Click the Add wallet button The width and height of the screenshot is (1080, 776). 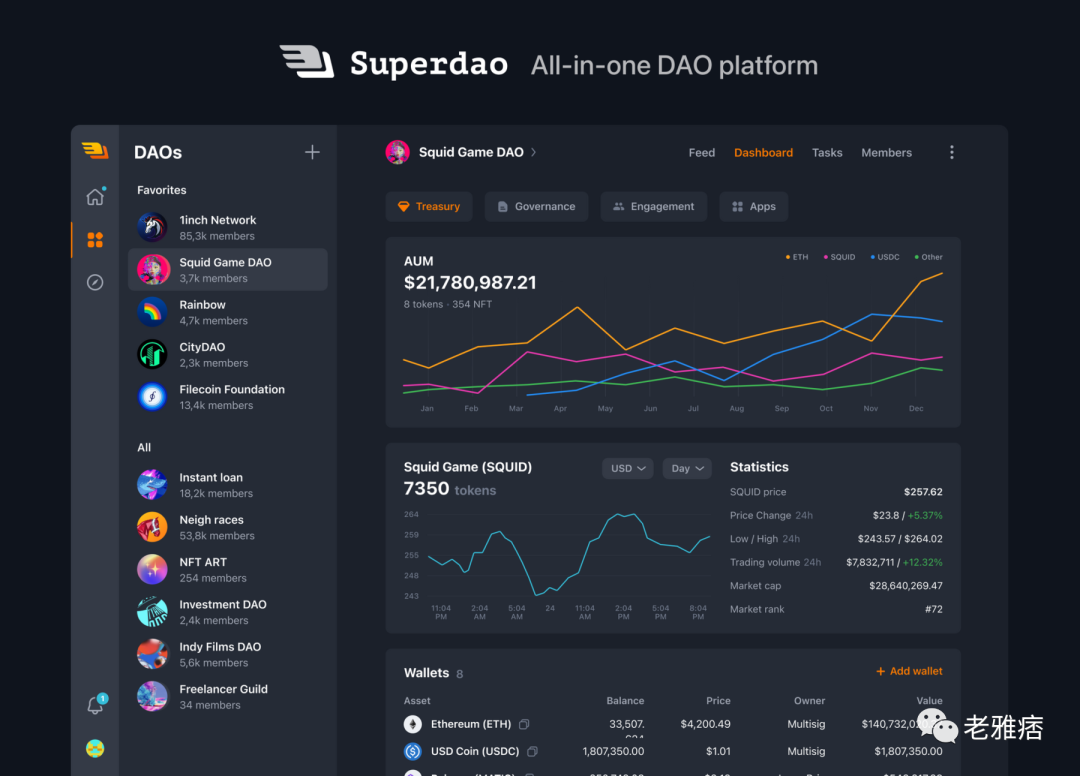pyautogui.click(x=909, y=672)
